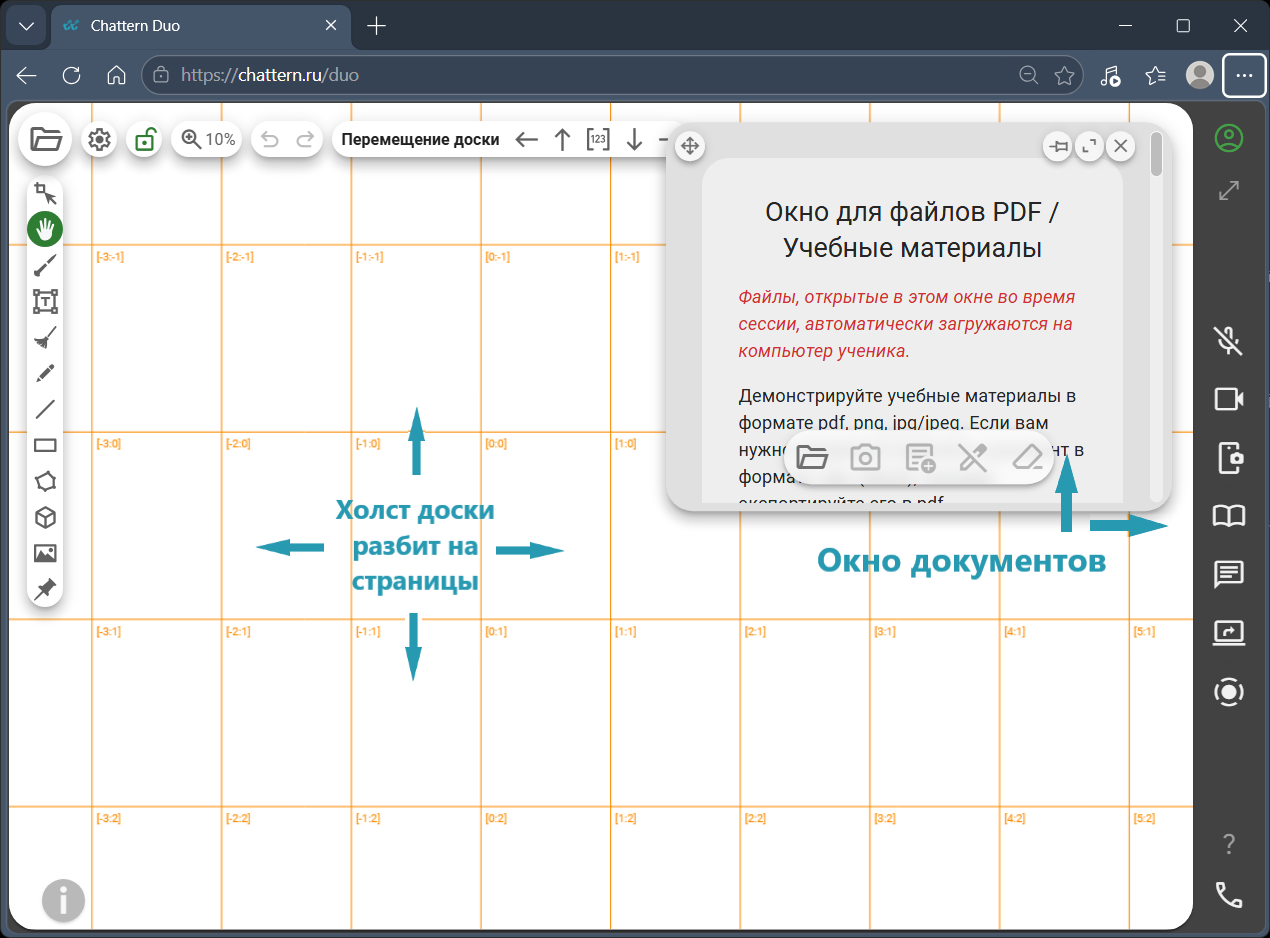This screenshot has width=1270, height=938.
Task: Unmute the microphone in sidebar
Action: (x=1229, y=340)
